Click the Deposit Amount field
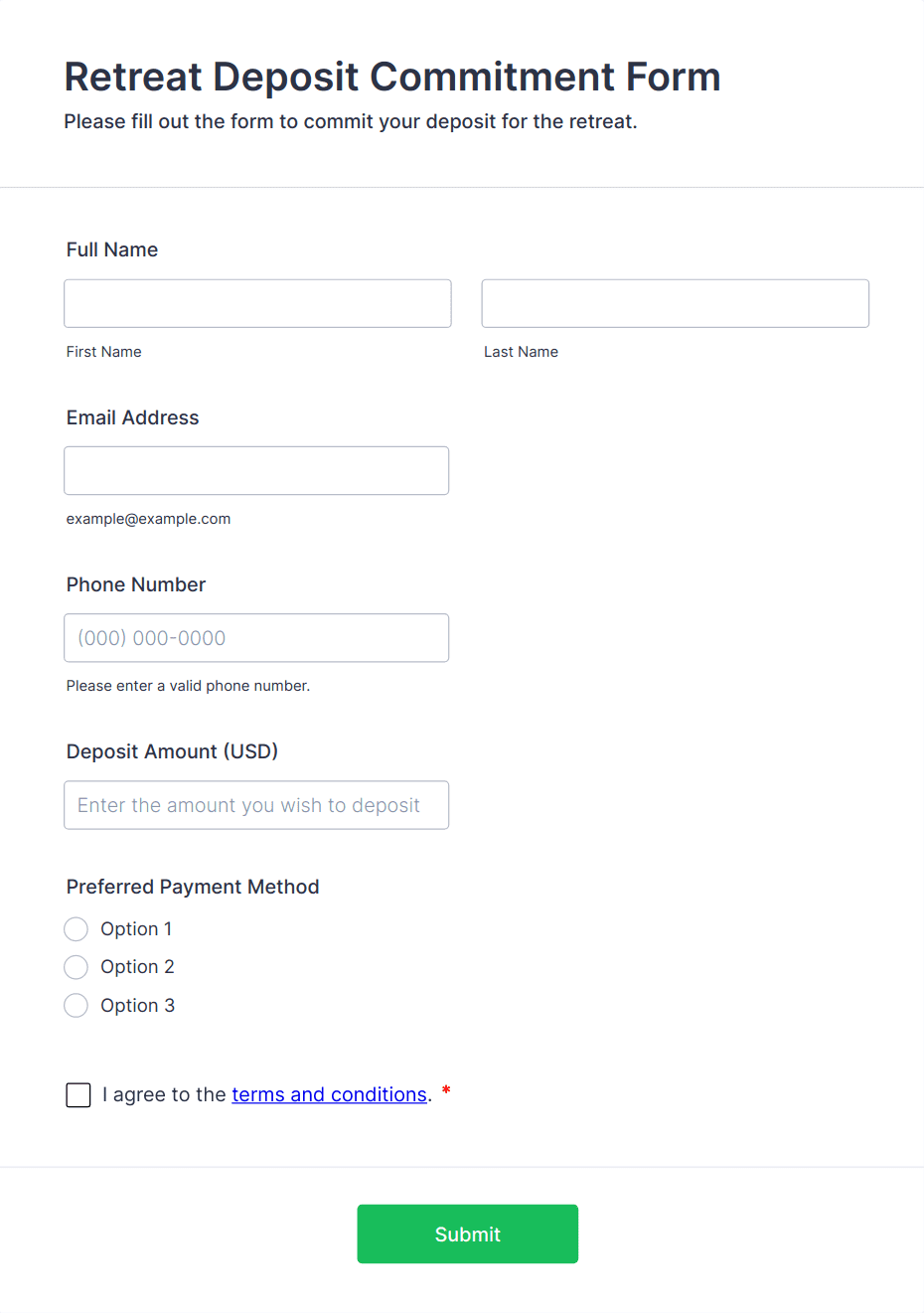The width and height of the screenshot is (924, 1313). pyautogui.click(x=256, y=805)
